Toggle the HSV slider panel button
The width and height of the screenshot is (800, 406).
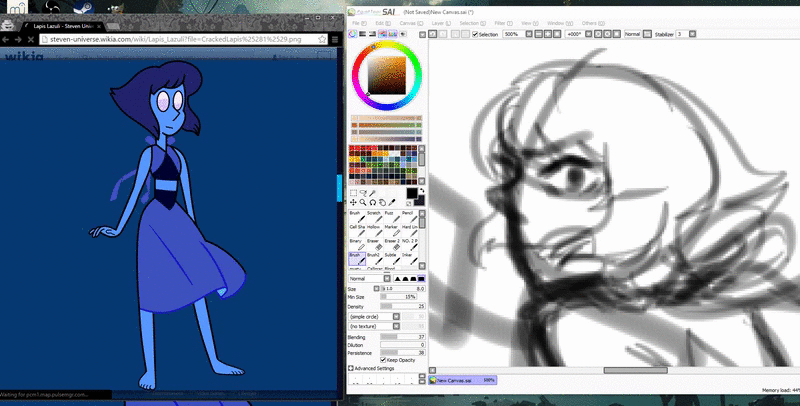click(x=372, y=34)
